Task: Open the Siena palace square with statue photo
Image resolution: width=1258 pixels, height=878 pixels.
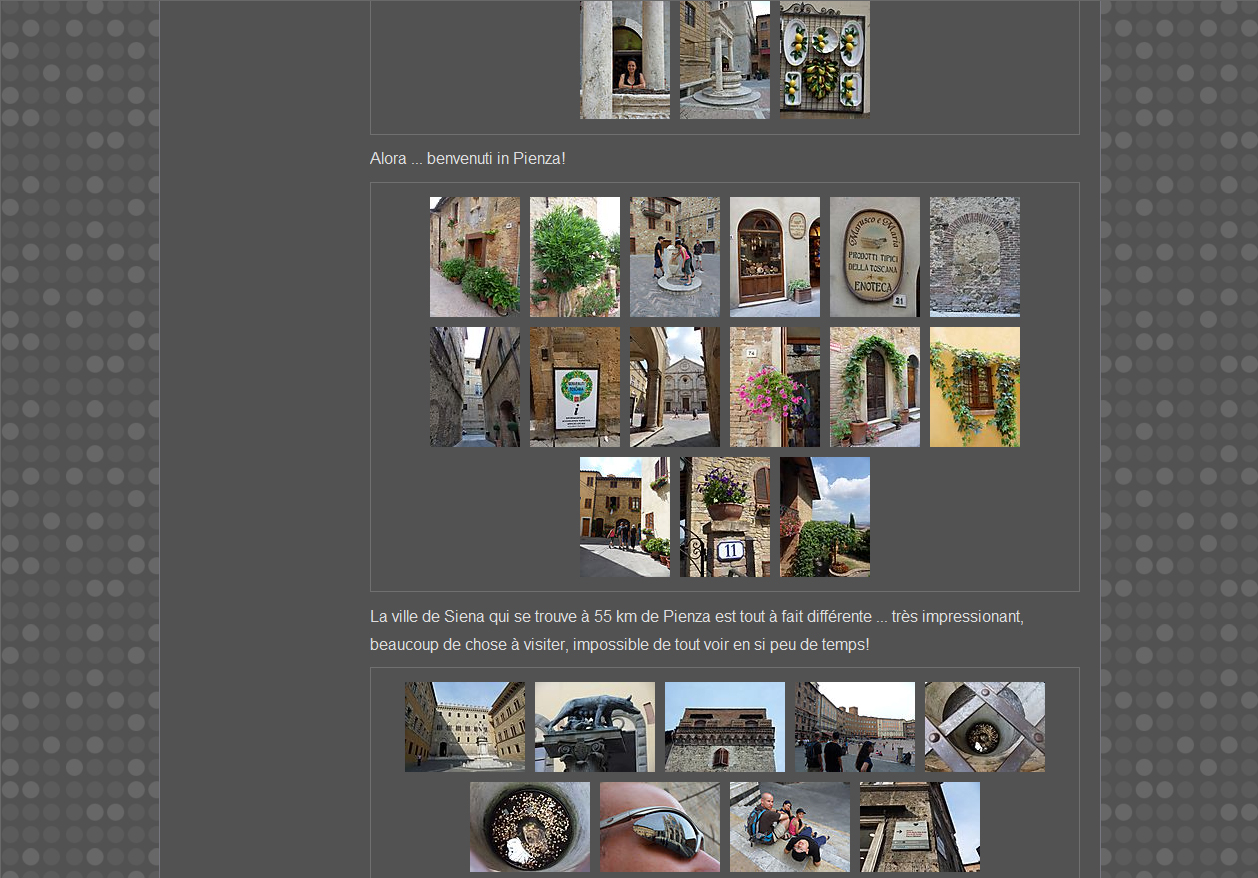Action: click(465, 727)
